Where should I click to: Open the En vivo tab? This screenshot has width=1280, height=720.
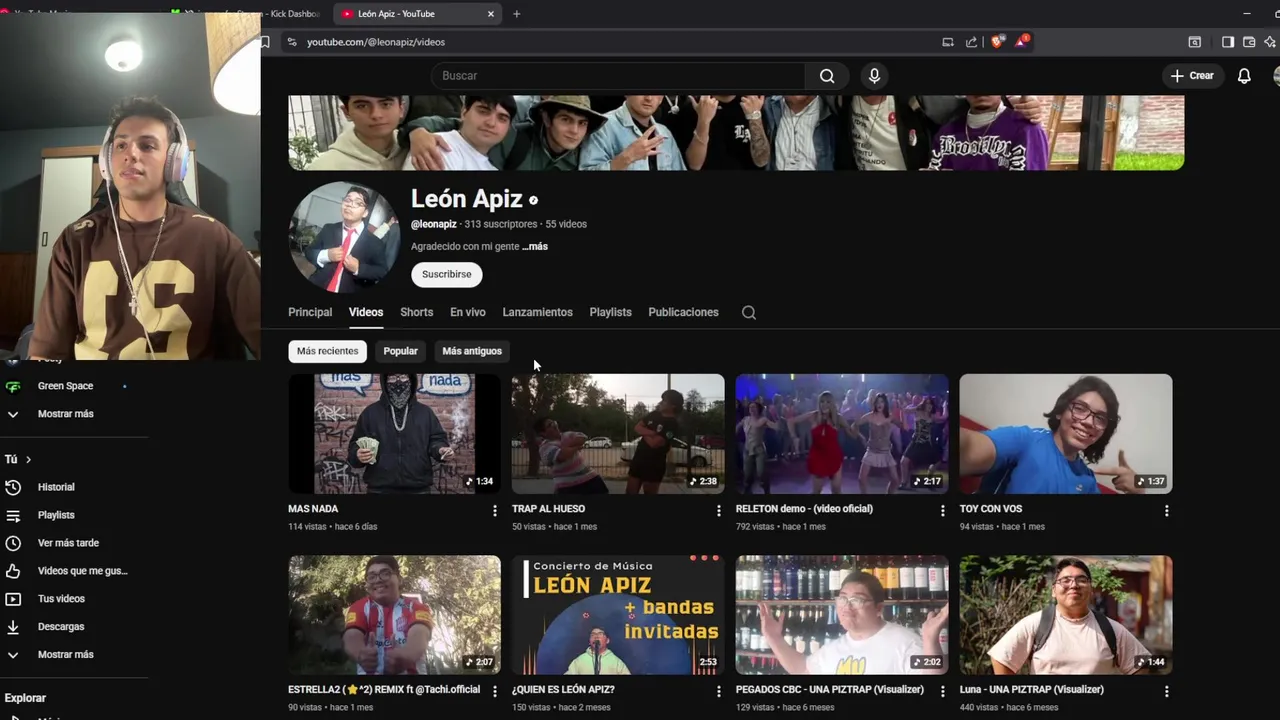(x=467, y=312)
